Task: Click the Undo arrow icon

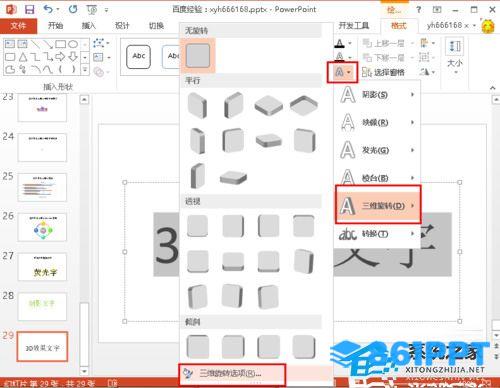Action: point(49,9)
